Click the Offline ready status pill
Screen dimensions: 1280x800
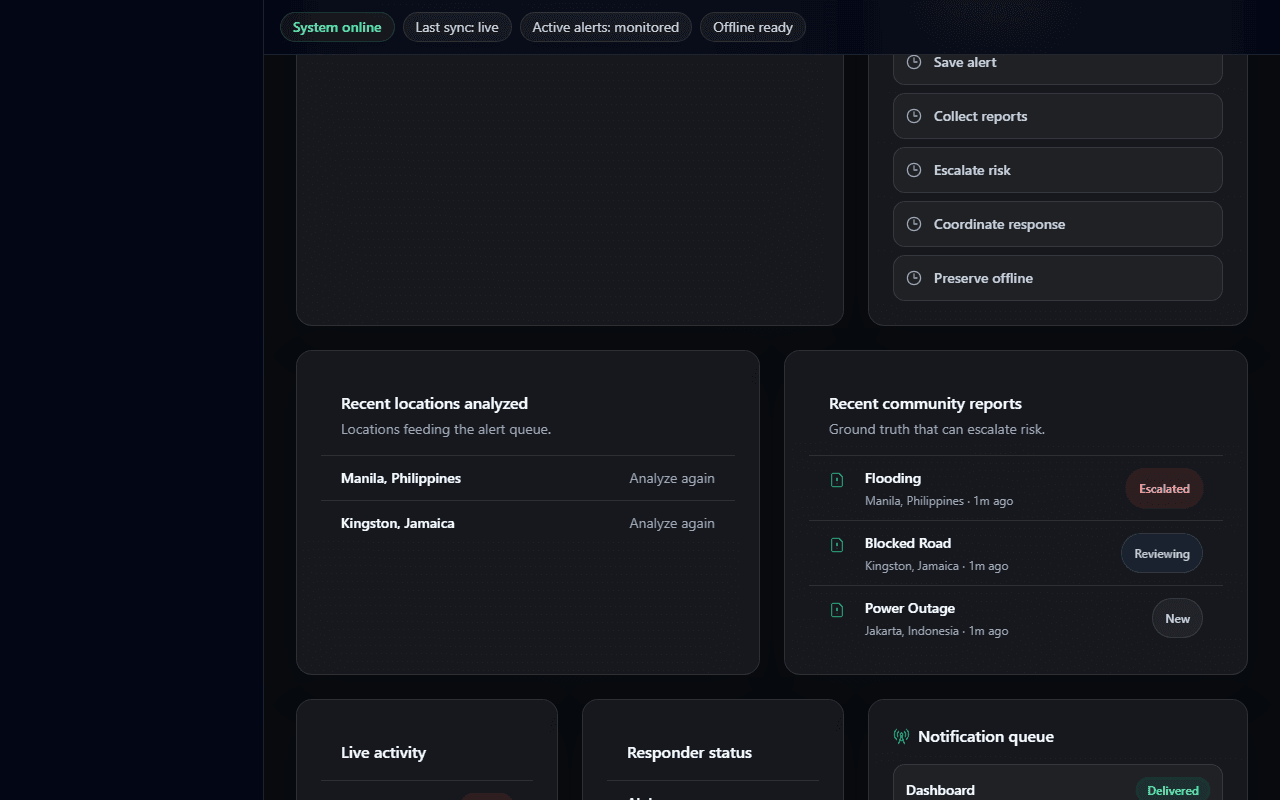(753, 27)
